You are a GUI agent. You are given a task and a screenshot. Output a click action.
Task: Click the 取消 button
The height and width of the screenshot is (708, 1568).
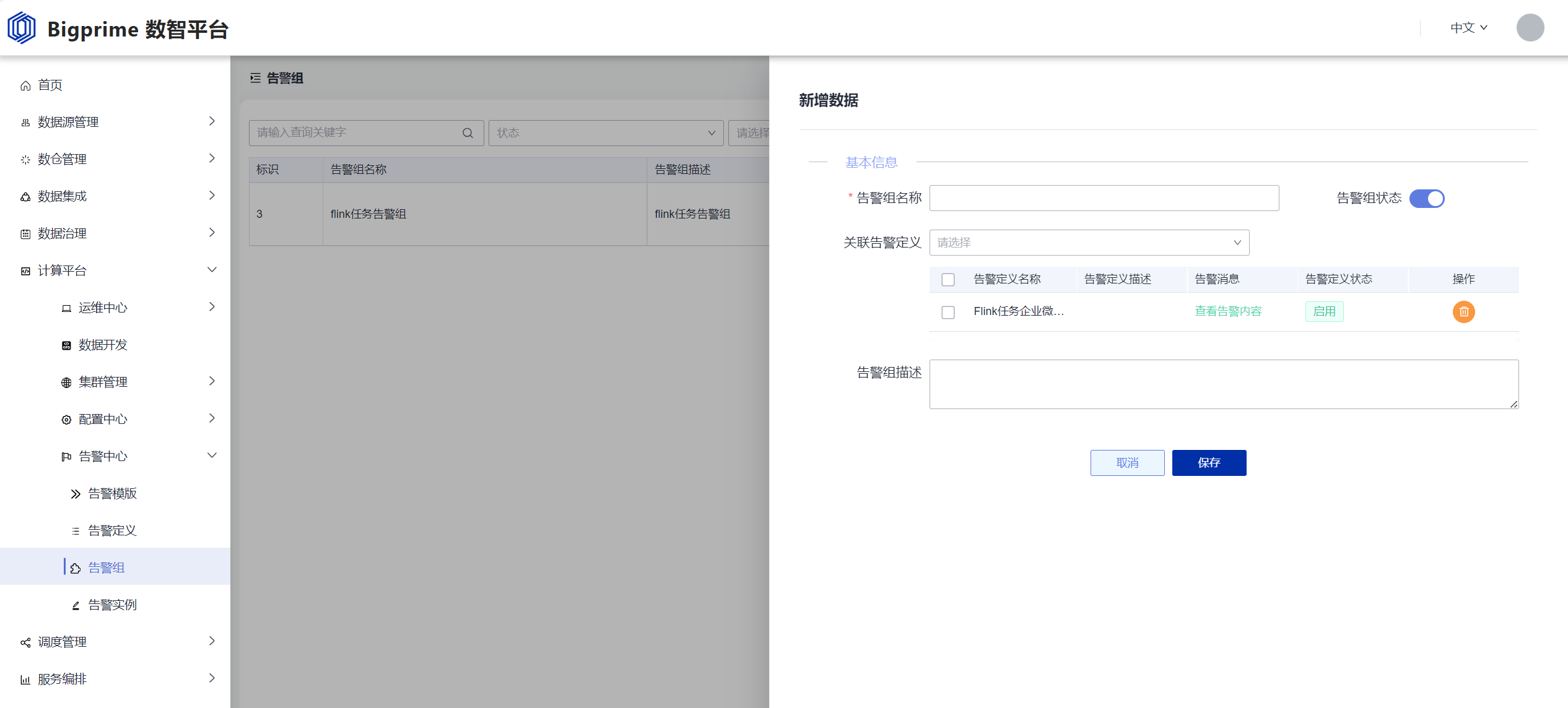(x=1127, y=463)
